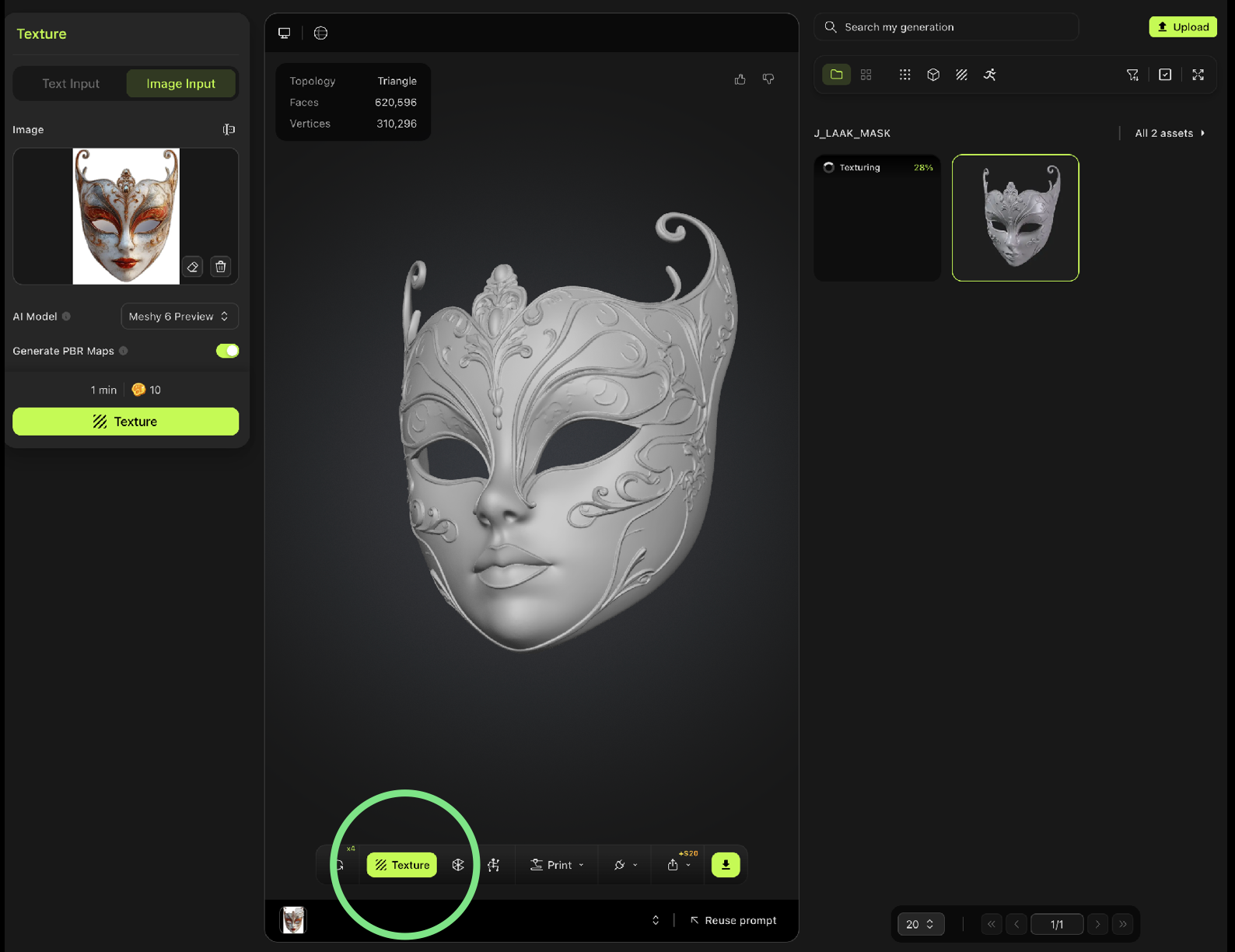
Task: Switch to the grid view icon
Action: 866,75
